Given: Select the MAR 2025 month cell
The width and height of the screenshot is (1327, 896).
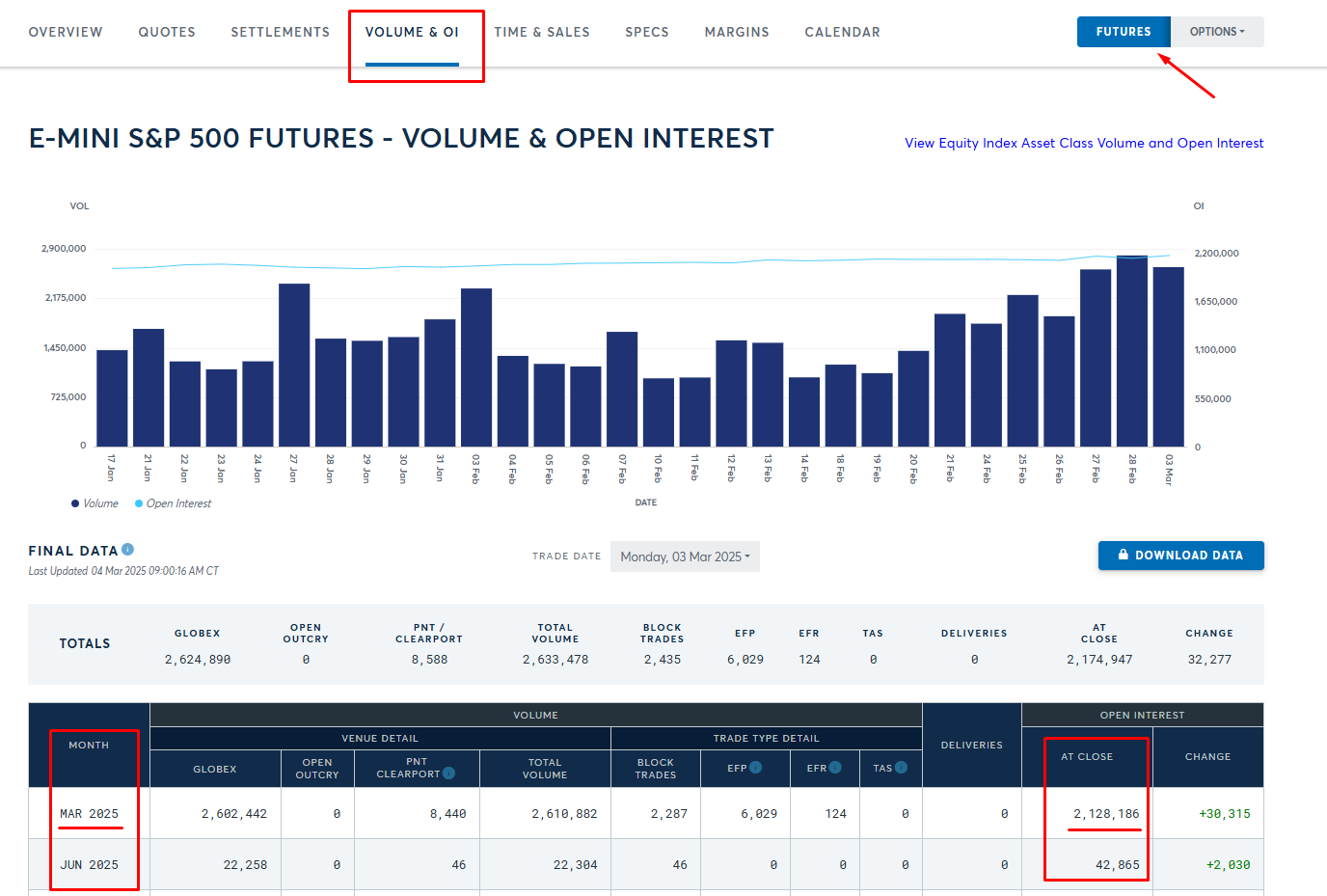Looking at the screenshot, I should click(89, 814).
